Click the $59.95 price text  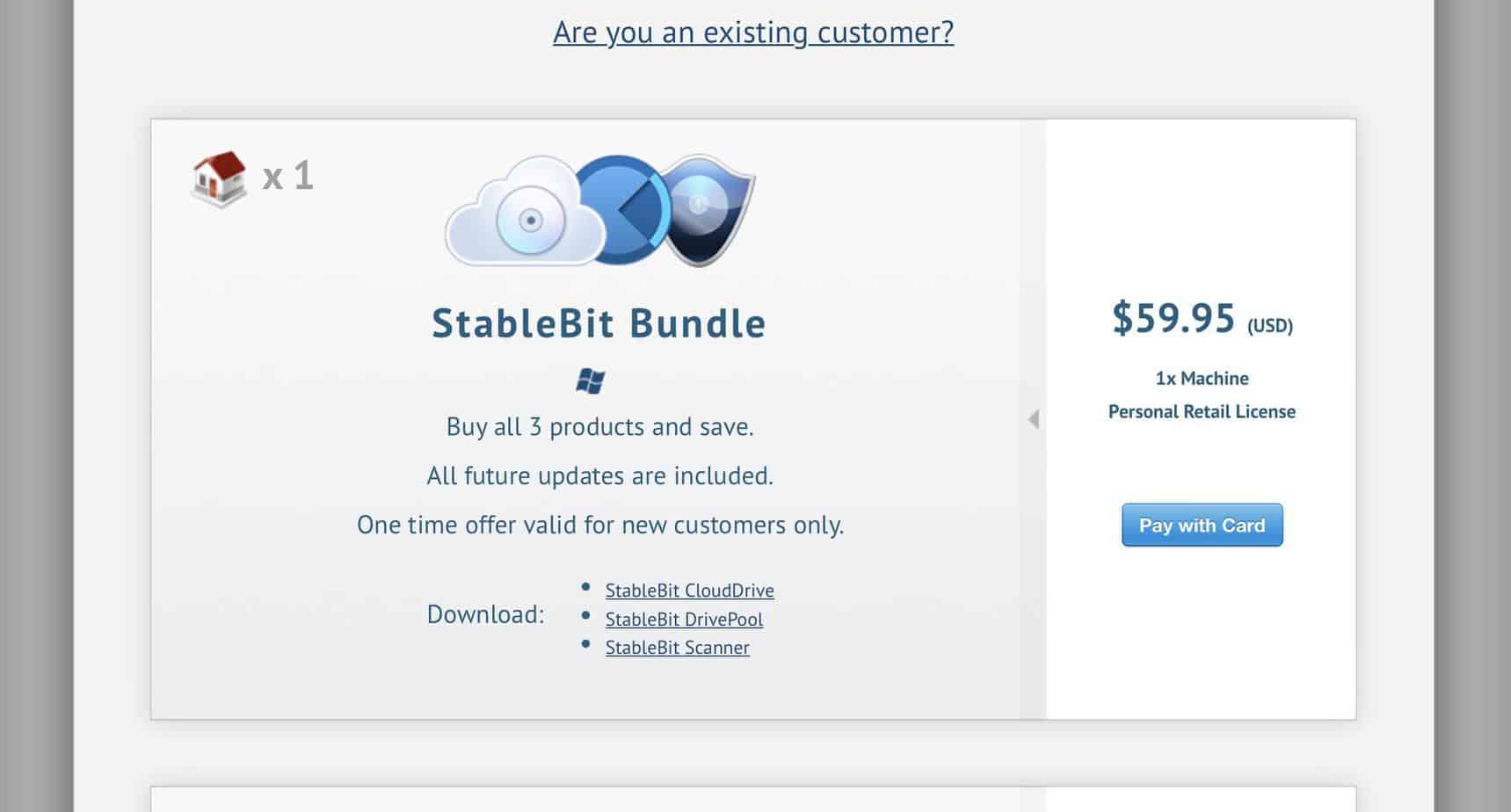1173,317
